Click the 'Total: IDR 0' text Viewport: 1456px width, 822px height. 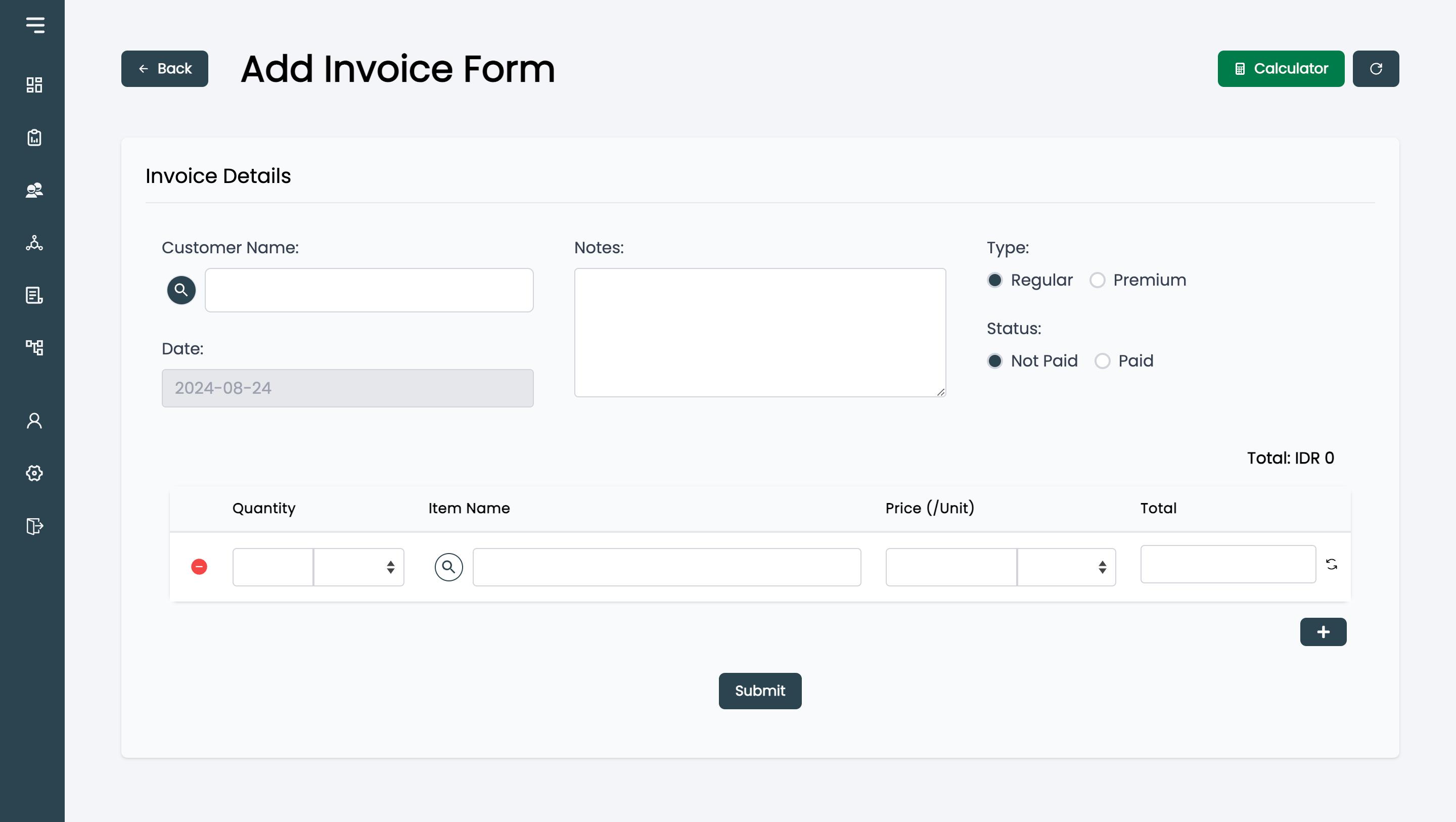point(1290,458)
